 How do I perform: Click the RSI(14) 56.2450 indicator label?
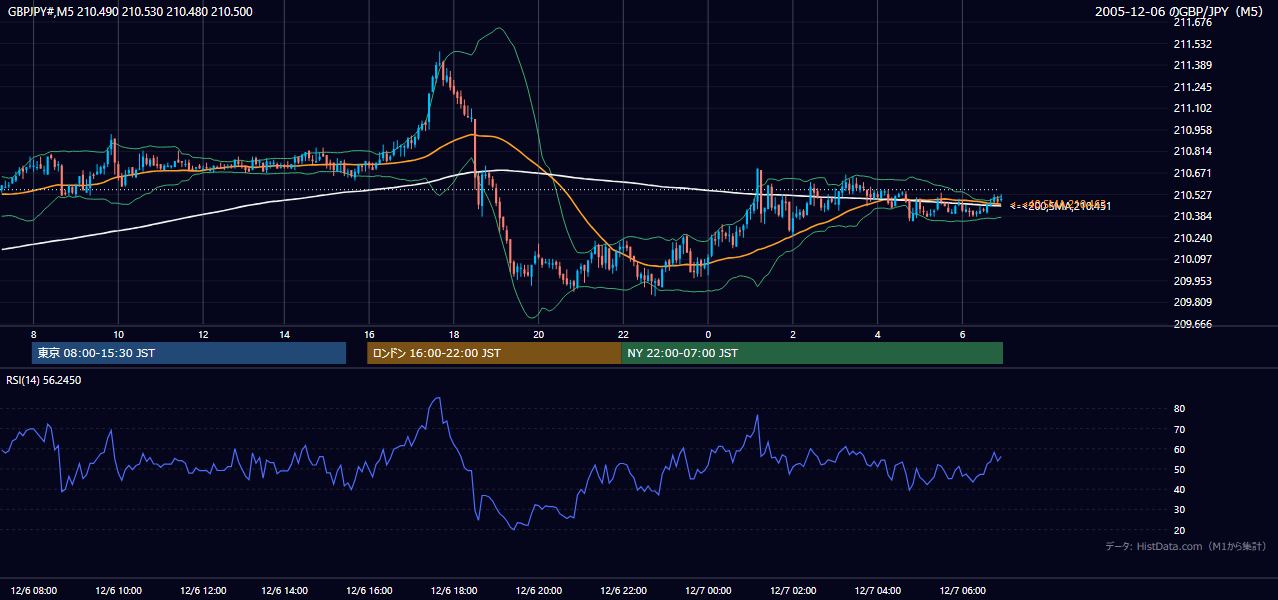coord(44,380)
